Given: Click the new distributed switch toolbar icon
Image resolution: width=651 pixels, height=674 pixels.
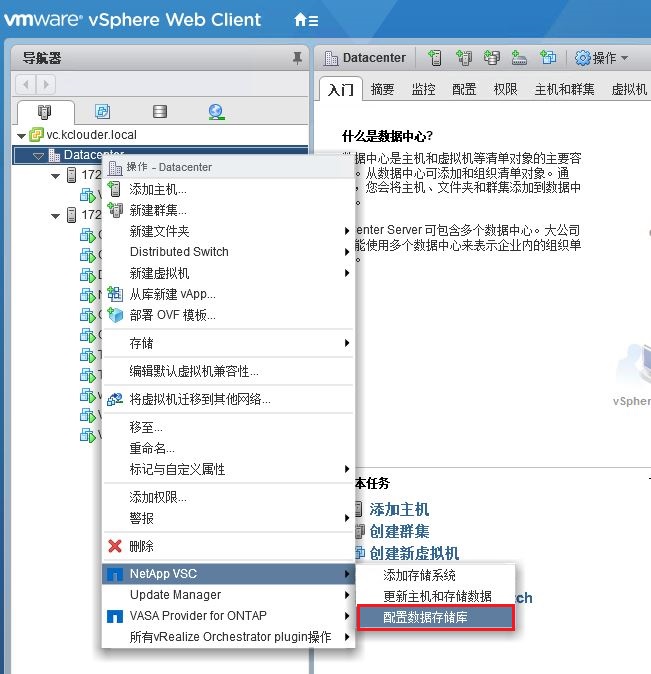Looking at the screenshot, I should coord(519,58).
